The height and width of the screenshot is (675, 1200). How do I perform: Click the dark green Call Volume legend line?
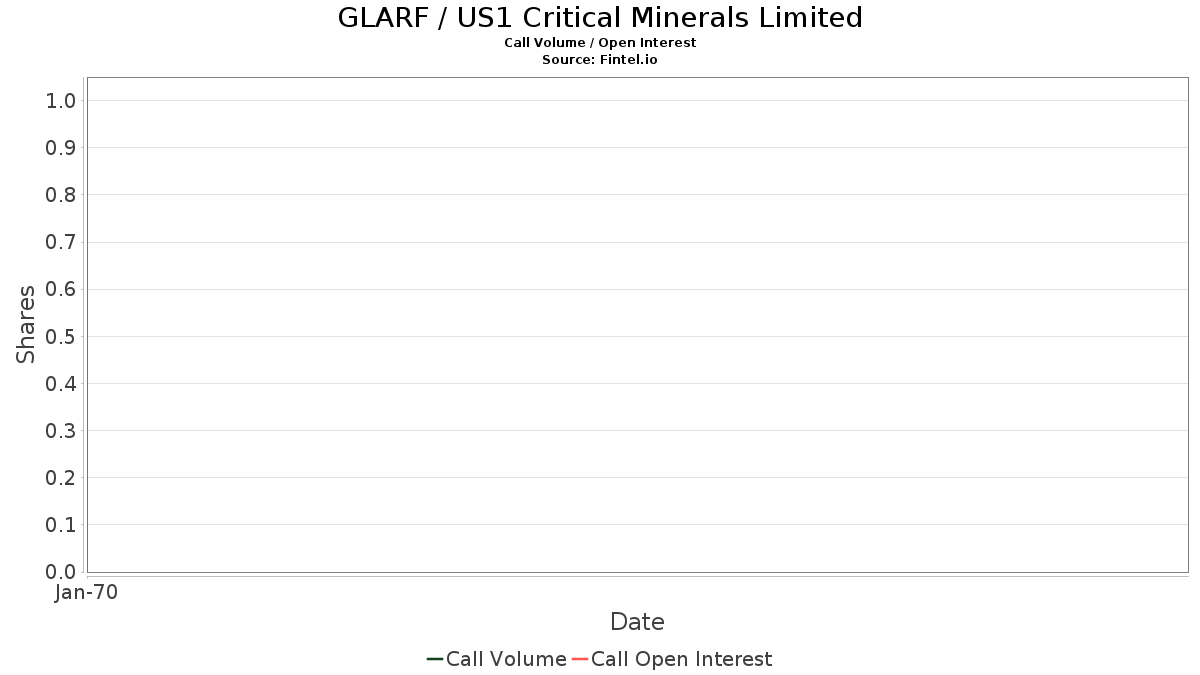pyautogui.click(x=435, y=659)
